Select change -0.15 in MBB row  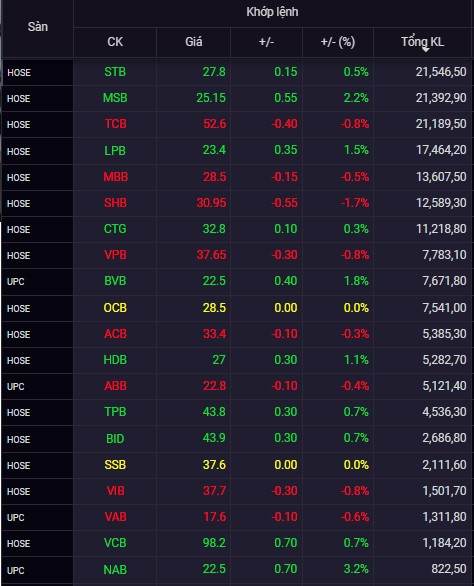tap(284, 176)
